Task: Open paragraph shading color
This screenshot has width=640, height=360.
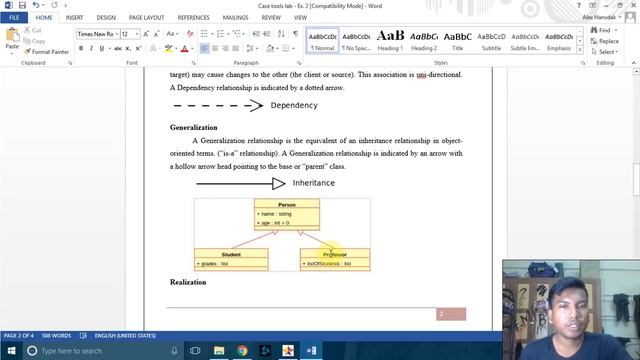Action: (270, 49)
